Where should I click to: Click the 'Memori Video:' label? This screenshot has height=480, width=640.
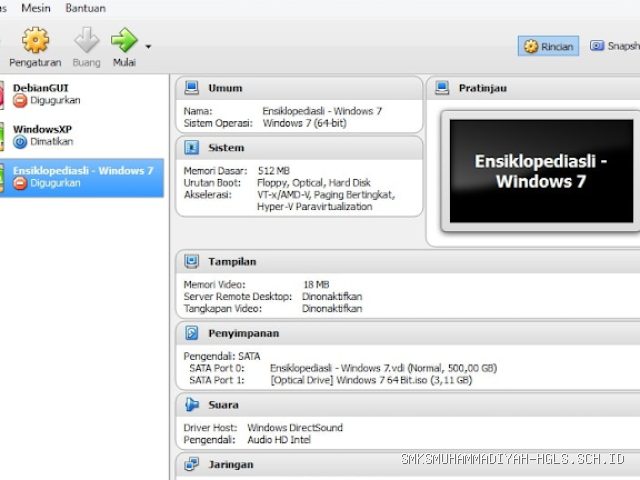coord(215,284)
